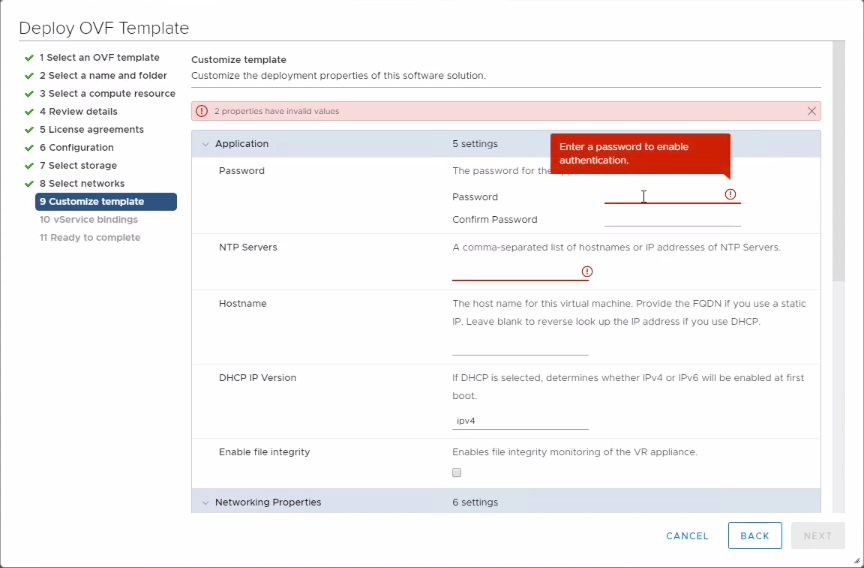Dismiss the invalid properties alert banner
Image resolution: width=864 pixels, height=568 pixels.
tap(811, 111)
